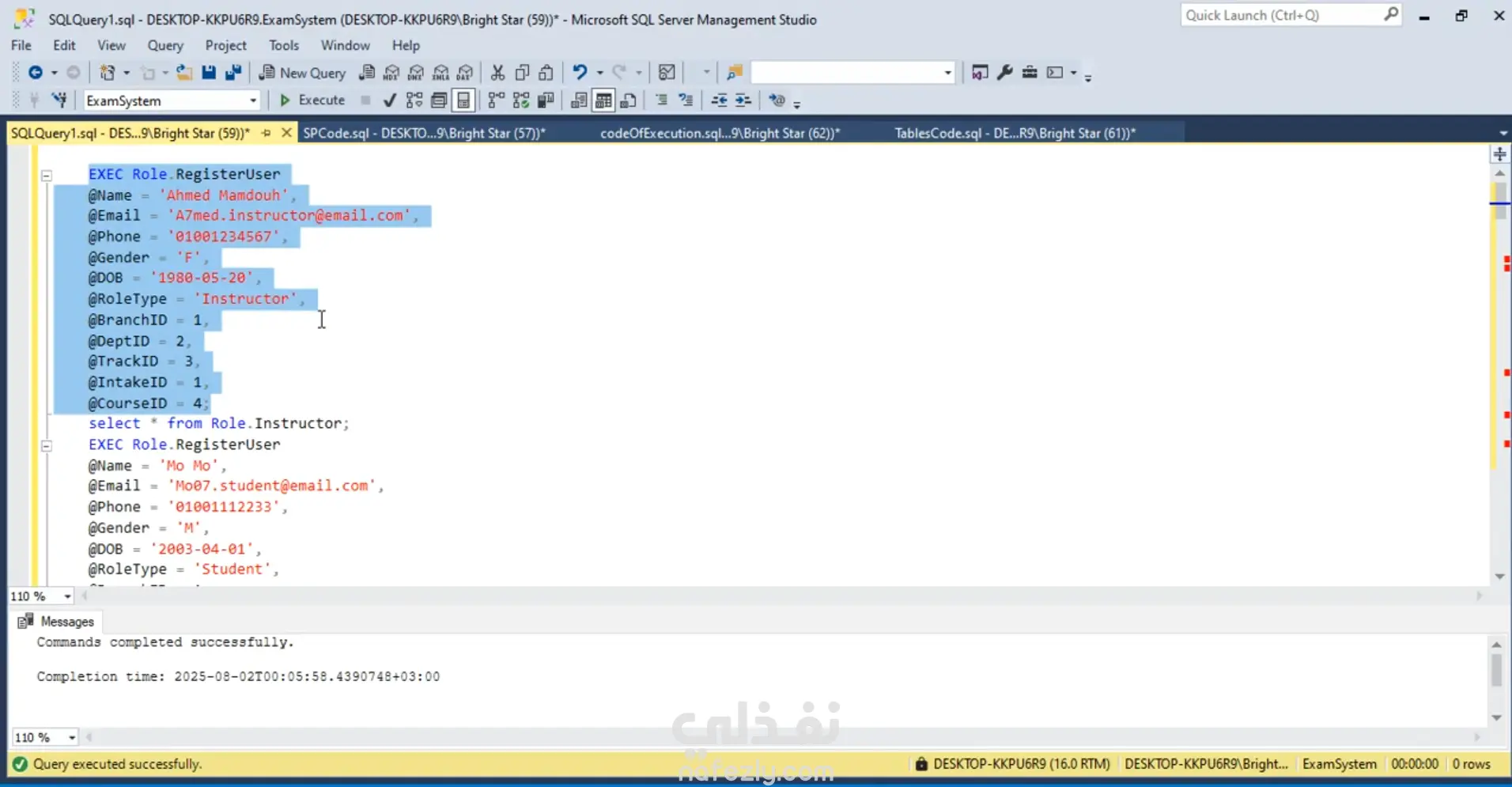Undo the last edit
The height and width of the screenshot is (787, 1512).
click(x=580, y=73)
